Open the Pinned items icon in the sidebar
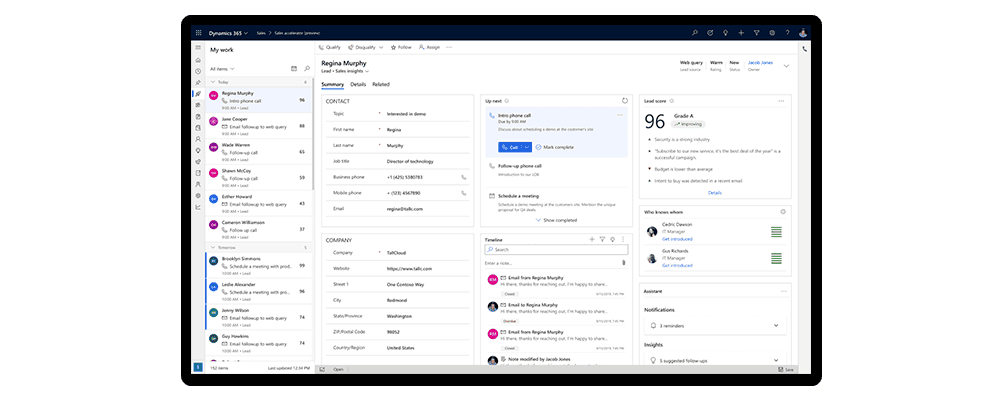 point(198,83)
